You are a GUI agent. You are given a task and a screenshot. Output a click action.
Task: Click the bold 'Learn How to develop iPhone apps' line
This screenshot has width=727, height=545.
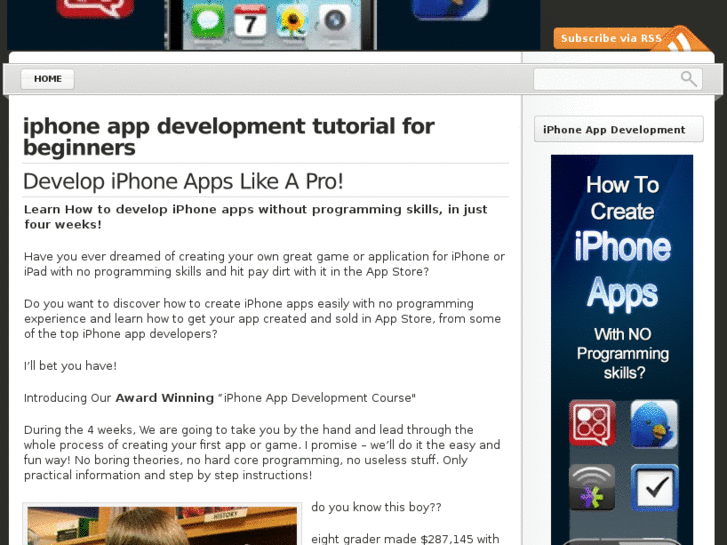click(255, 217)
